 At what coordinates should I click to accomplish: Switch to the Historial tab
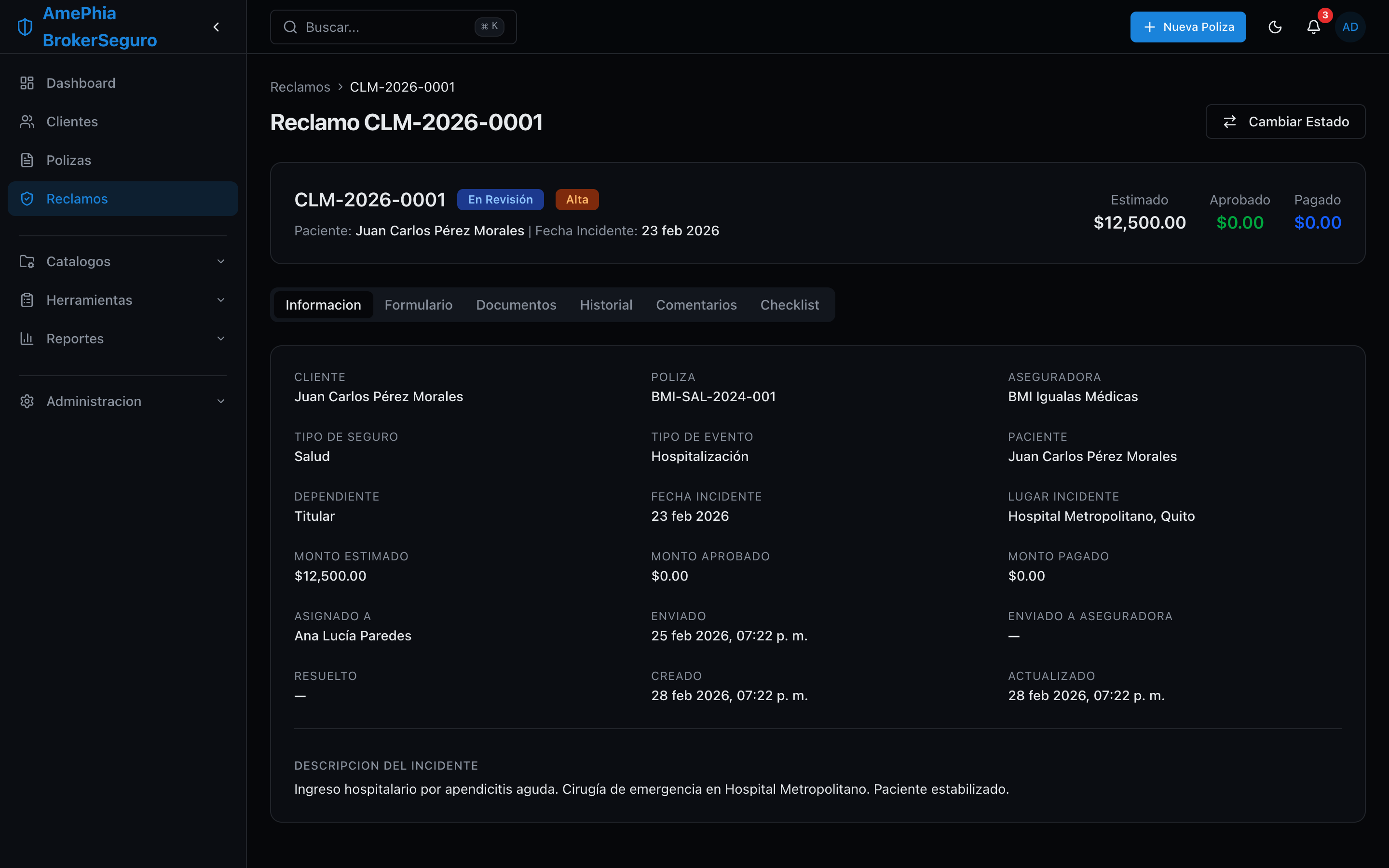pos(606,305)
